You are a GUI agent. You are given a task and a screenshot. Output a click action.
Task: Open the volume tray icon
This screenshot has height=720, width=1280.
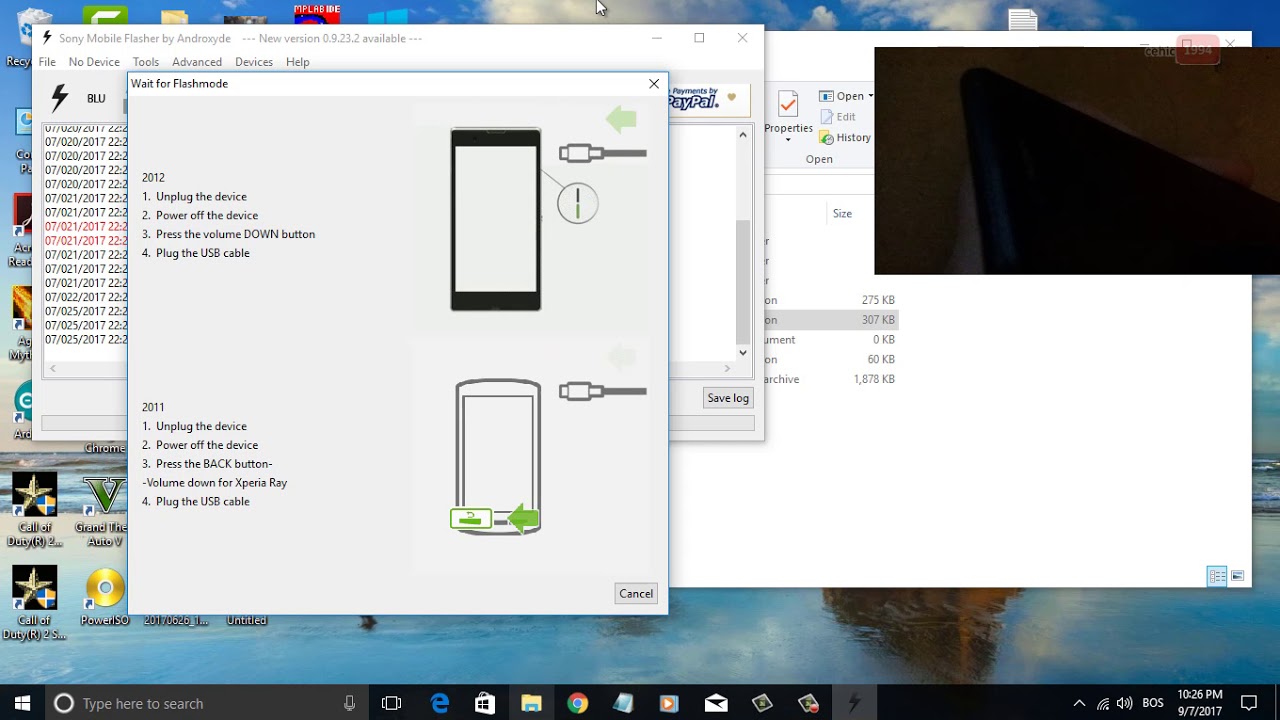tap(1125, 703)
